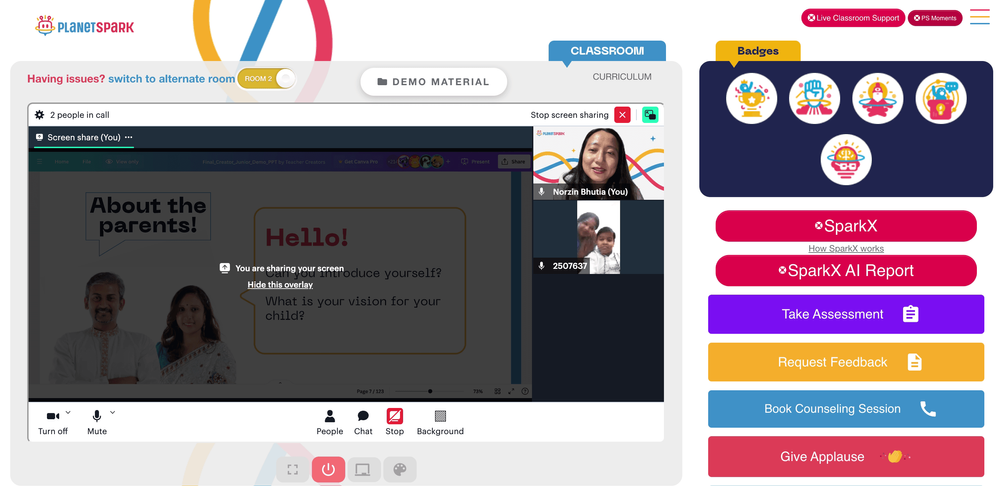This screenshot has width=1000, height=486.
Task: Select the brain with glasses badge
Action: pyautogui.click(x=846, y=159)
